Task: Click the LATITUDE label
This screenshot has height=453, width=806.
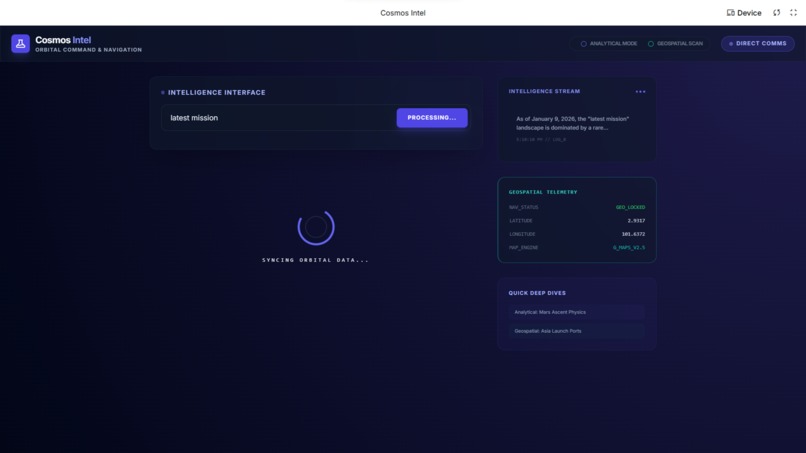Action: click(x=521, y=221)
